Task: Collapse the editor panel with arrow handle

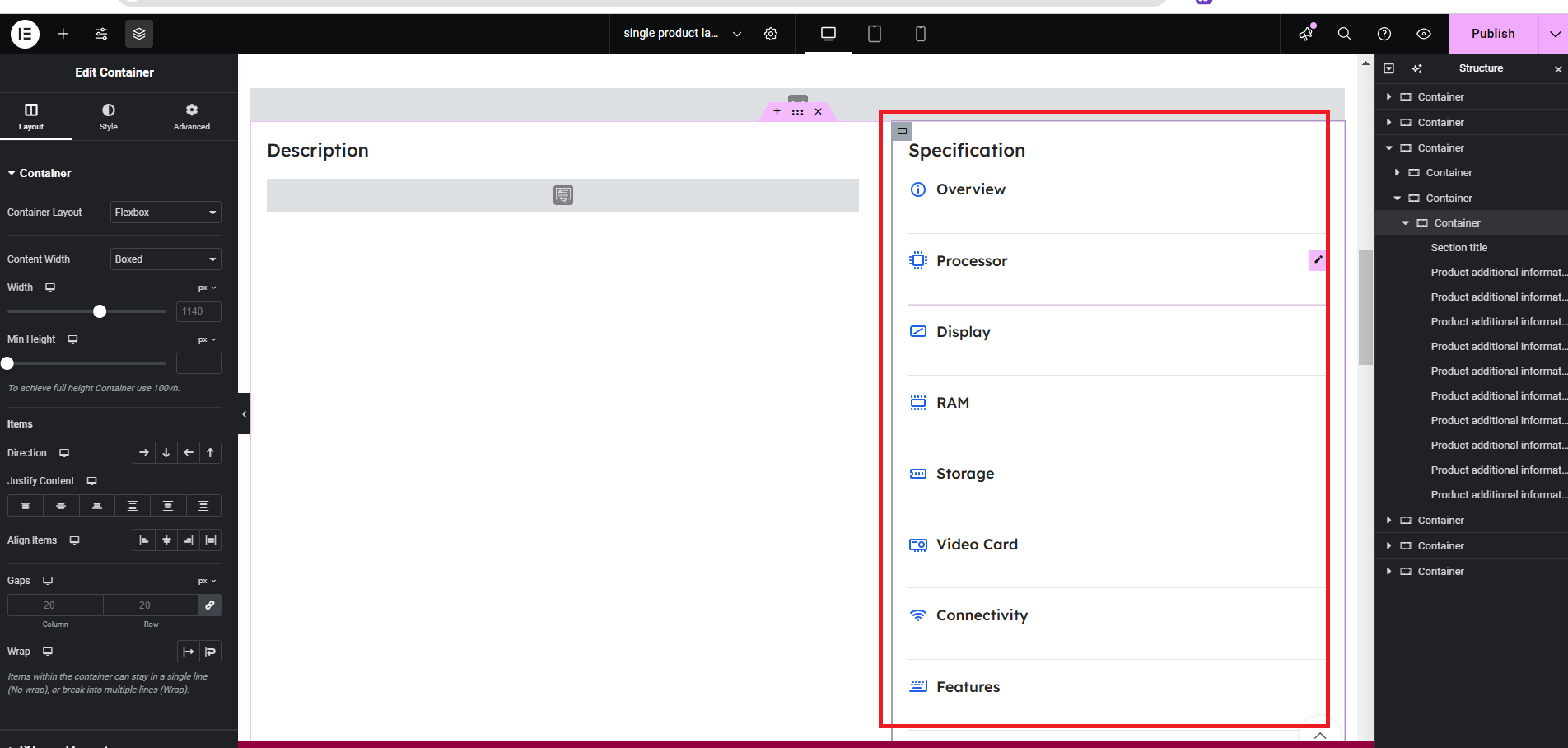Action: 244,414
